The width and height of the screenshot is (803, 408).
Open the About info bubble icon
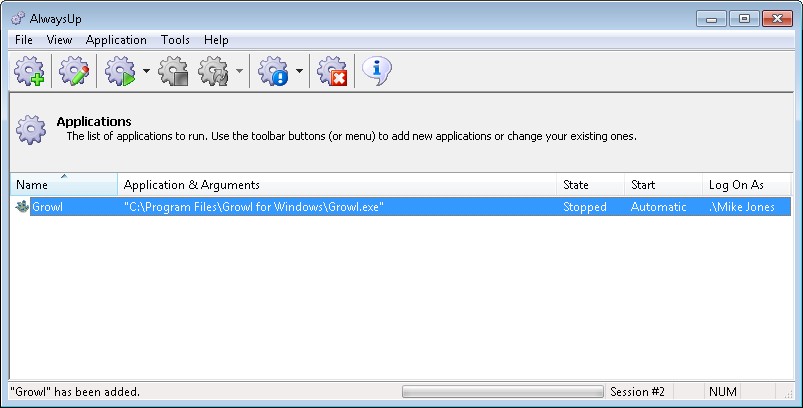click(377, 70)
